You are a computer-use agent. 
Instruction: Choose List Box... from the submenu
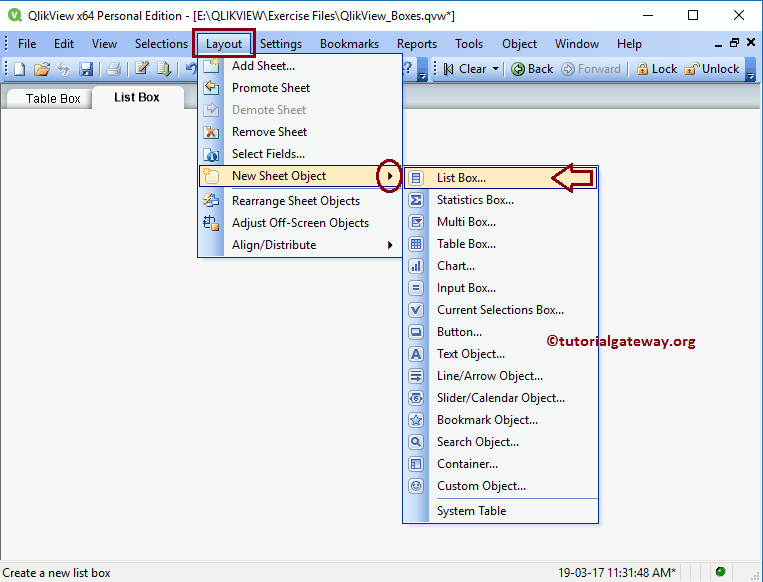click(x=500, y=178)
